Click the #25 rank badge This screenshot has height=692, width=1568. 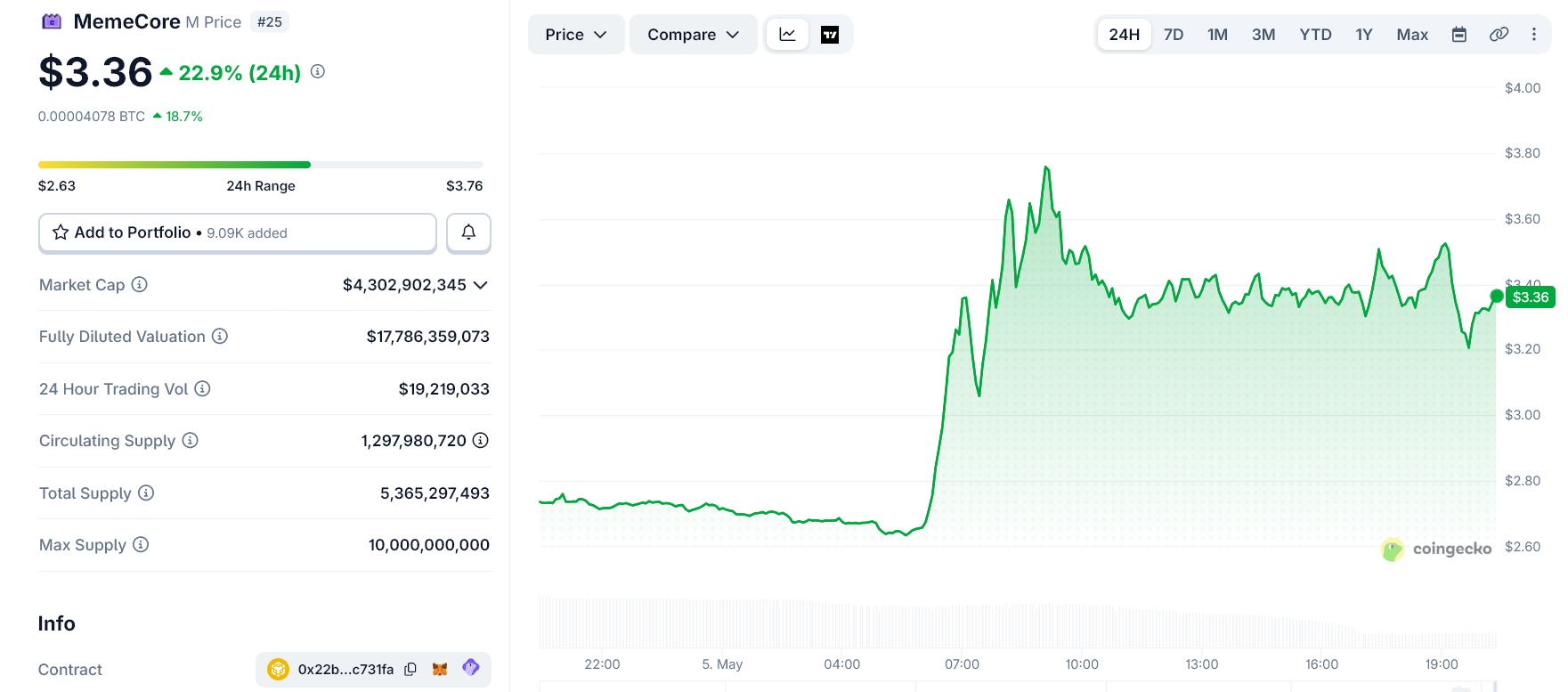pos(270,22)
